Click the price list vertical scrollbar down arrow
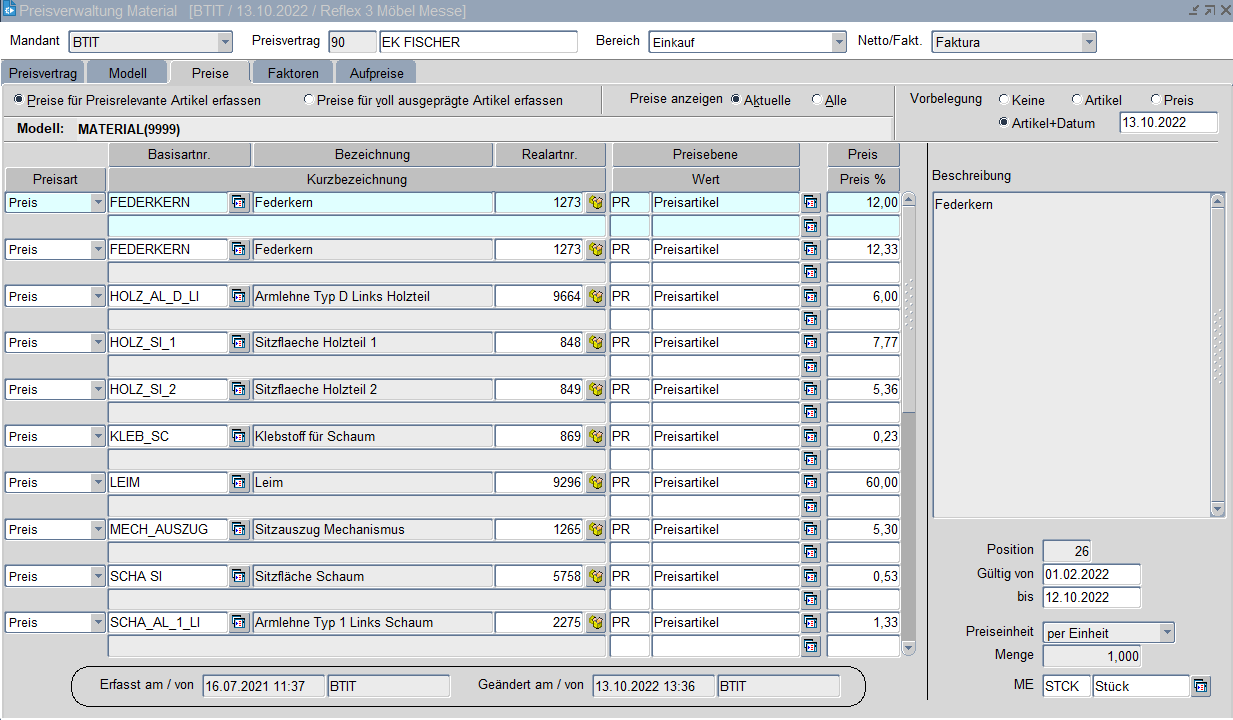 click(908, 648)
